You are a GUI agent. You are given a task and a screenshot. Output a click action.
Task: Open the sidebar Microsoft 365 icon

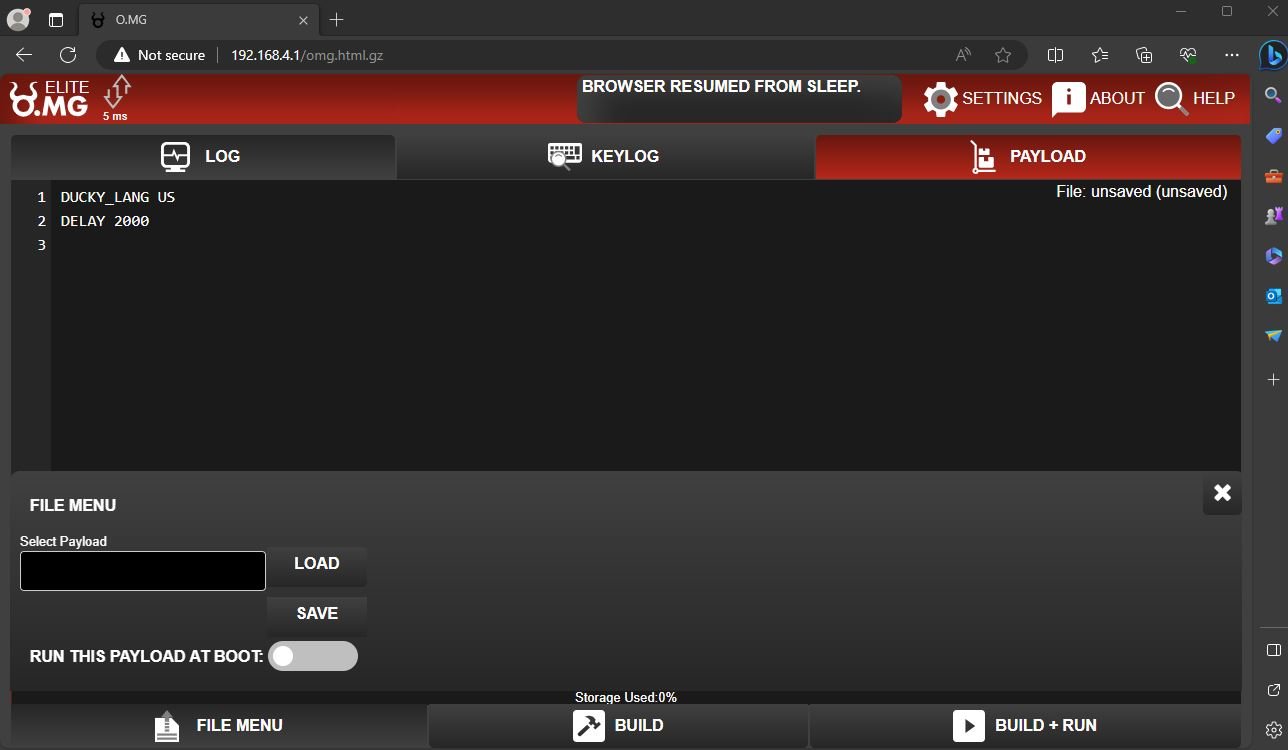[x=1273, y=256]
